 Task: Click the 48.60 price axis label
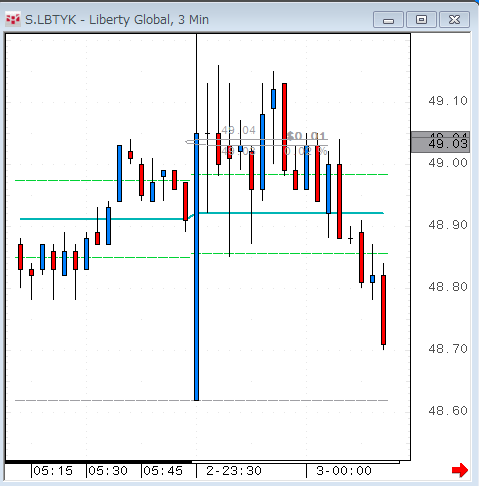[x=448, y=411]
